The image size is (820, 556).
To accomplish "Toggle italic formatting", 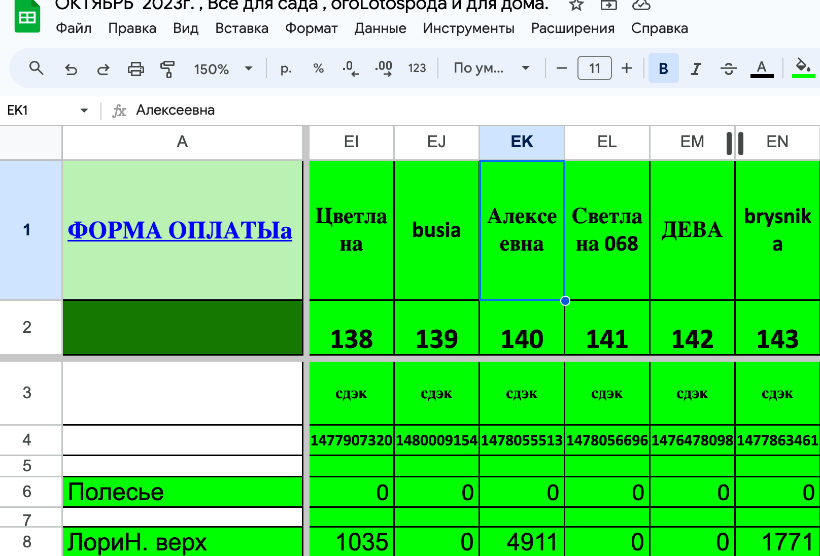I will [x=695, y=69].
